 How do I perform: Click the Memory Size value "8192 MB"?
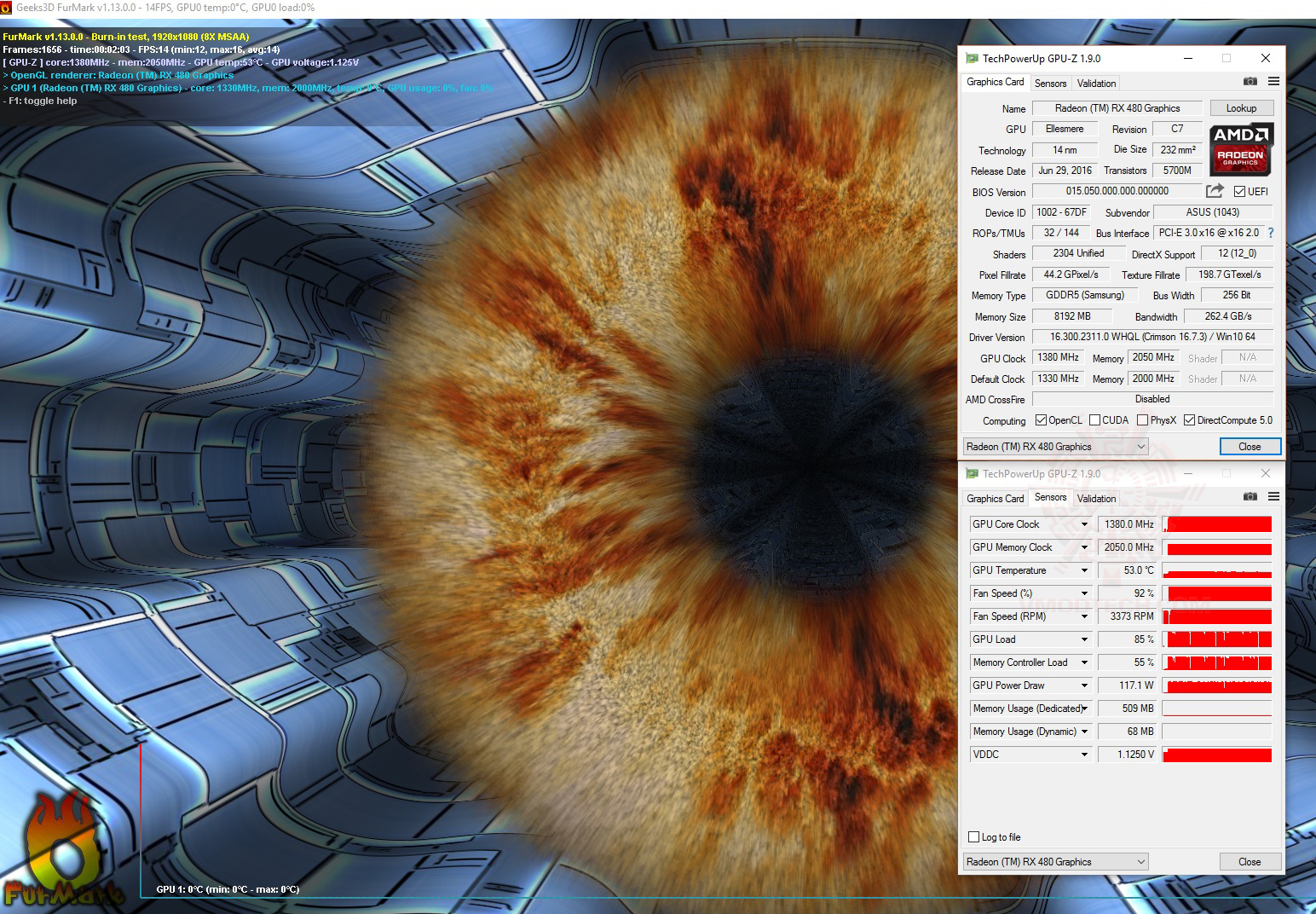tap(1072, 316)
